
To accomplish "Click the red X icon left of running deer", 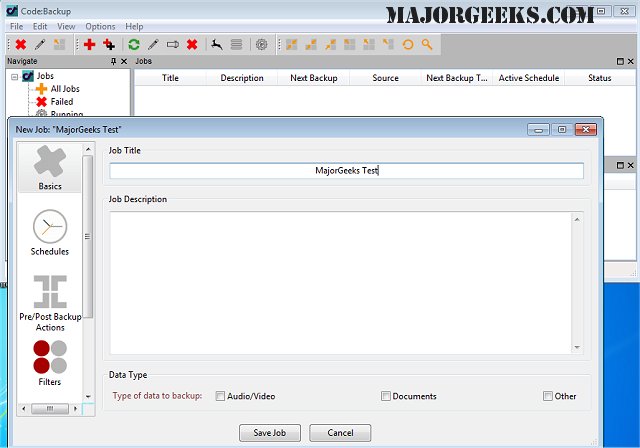I will tap(192, 44).
